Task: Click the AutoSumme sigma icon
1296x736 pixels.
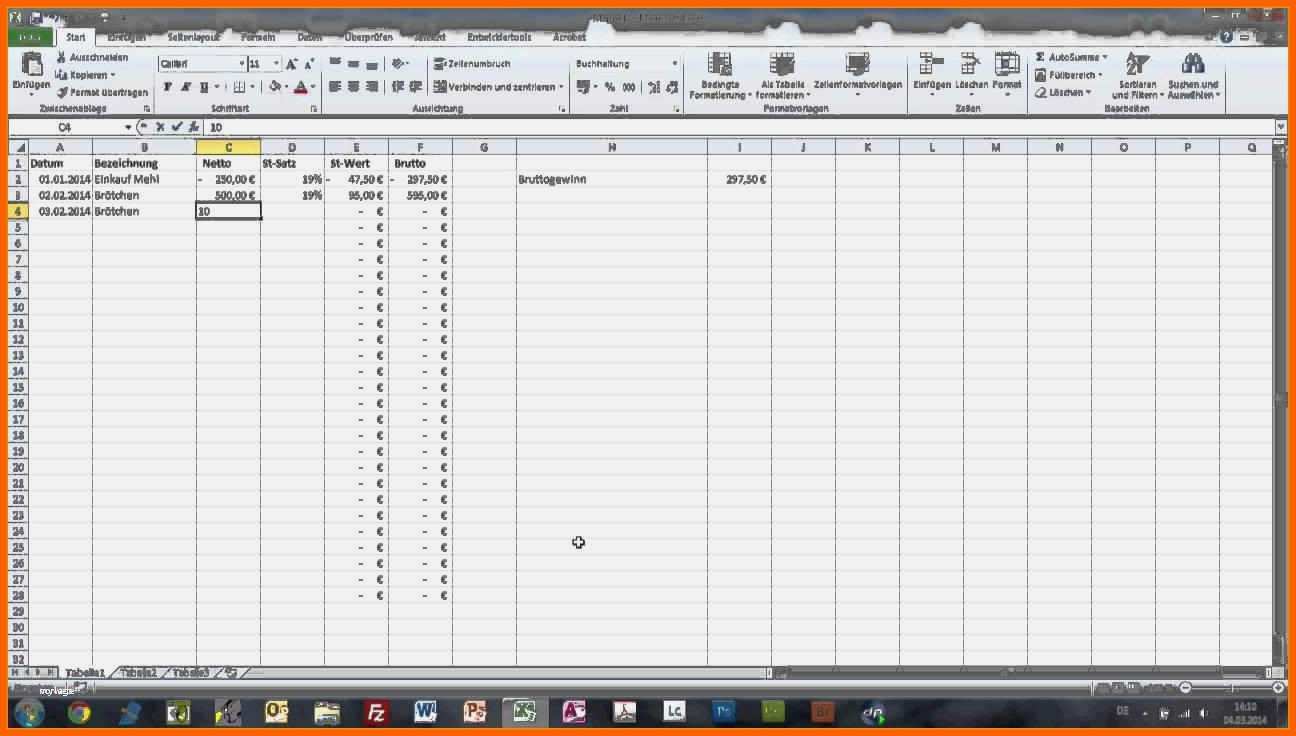Action: coord(1040,58)
